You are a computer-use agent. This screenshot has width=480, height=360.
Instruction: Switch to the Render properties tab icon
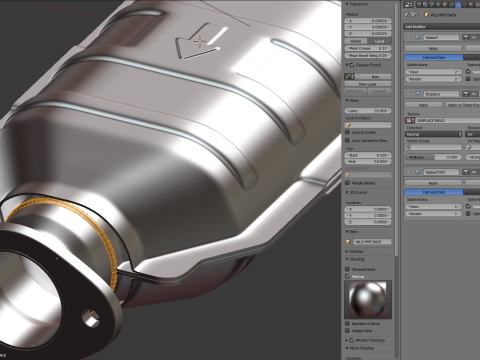point(419,4)
